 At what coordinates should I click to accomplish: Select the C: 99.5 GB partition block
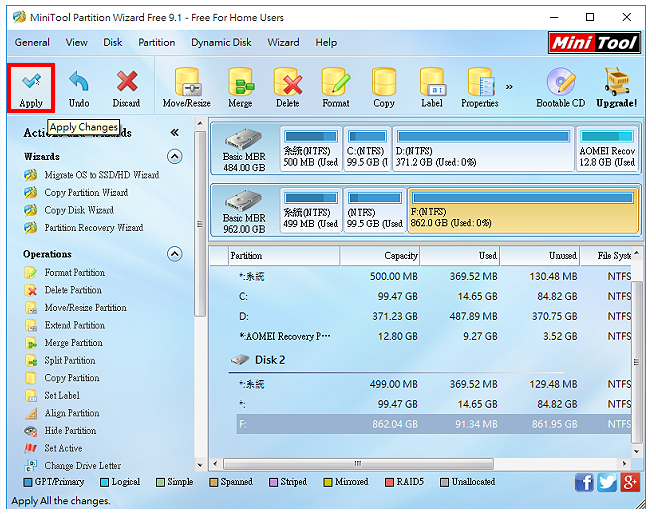click(x=367, y=149)
